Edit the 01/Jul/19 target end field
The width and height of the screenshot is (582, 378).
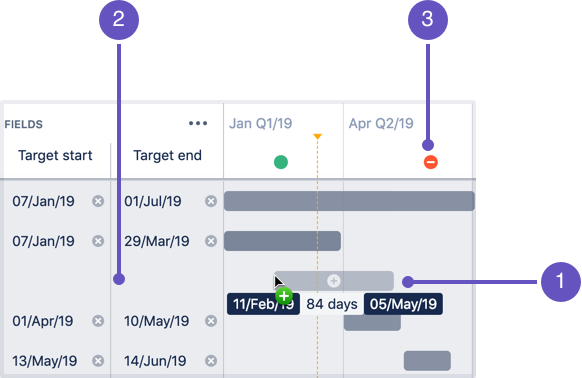[x=153, y=201]
